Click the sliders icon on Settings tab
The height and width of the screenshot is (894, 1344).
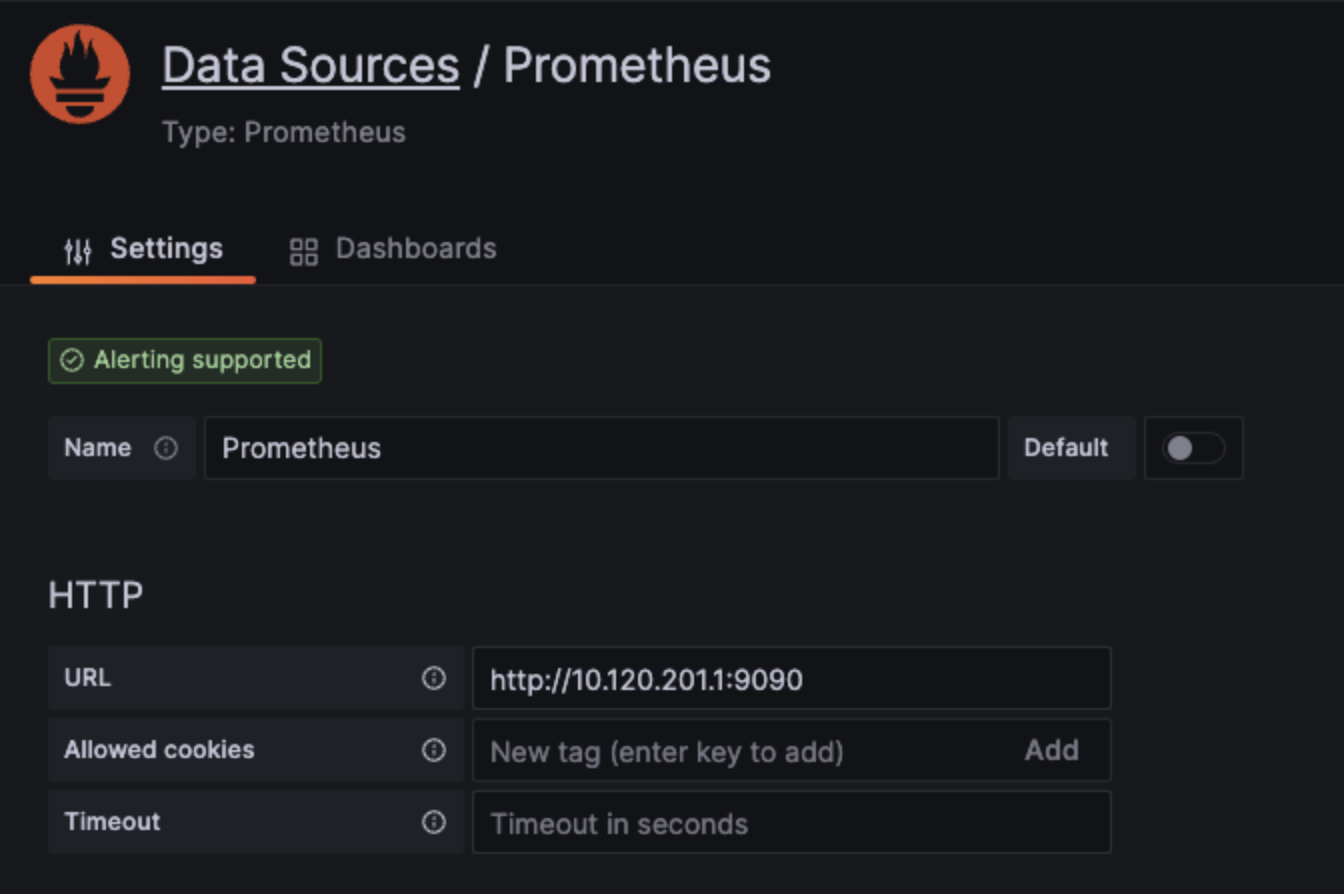[x=78, y=249]
